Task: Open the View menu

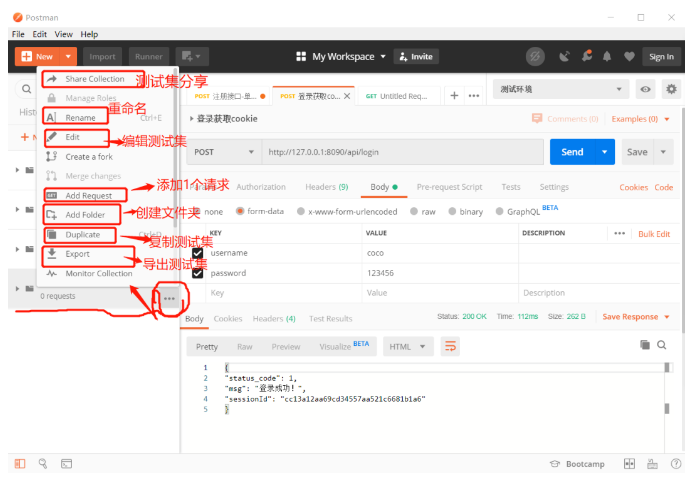Action: [63, 34]
